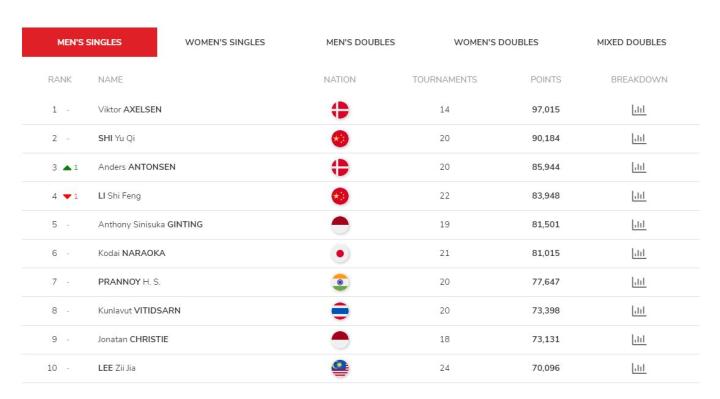The width and height of the screenshot is (720, 399).
Task: Open Viktor Axelsen's points breakdown chart icon
Action: coord(639,110)
